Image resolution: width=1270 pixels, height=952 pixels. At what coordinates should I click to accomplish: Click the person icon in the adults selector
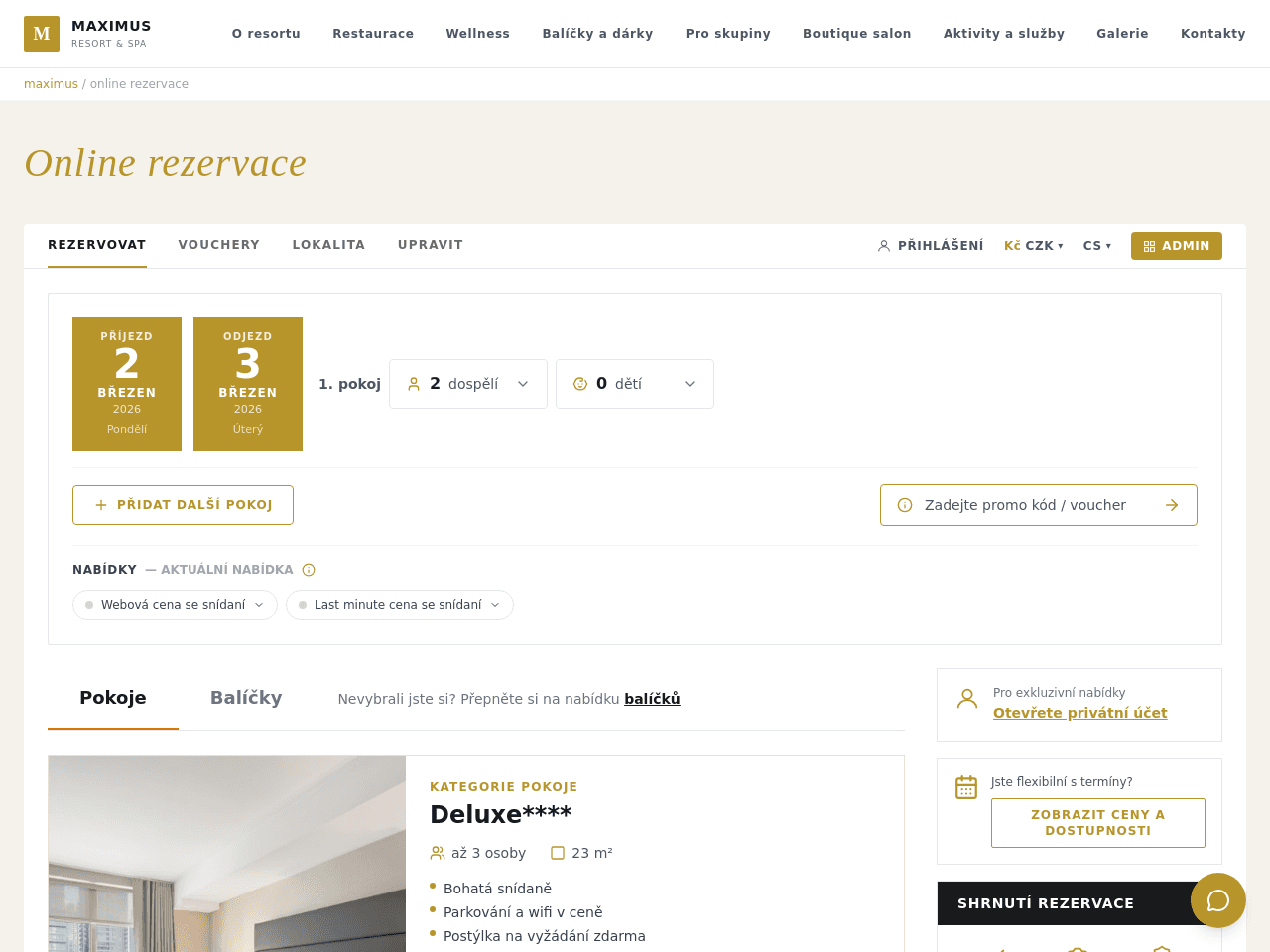click(x=414, y=384)
